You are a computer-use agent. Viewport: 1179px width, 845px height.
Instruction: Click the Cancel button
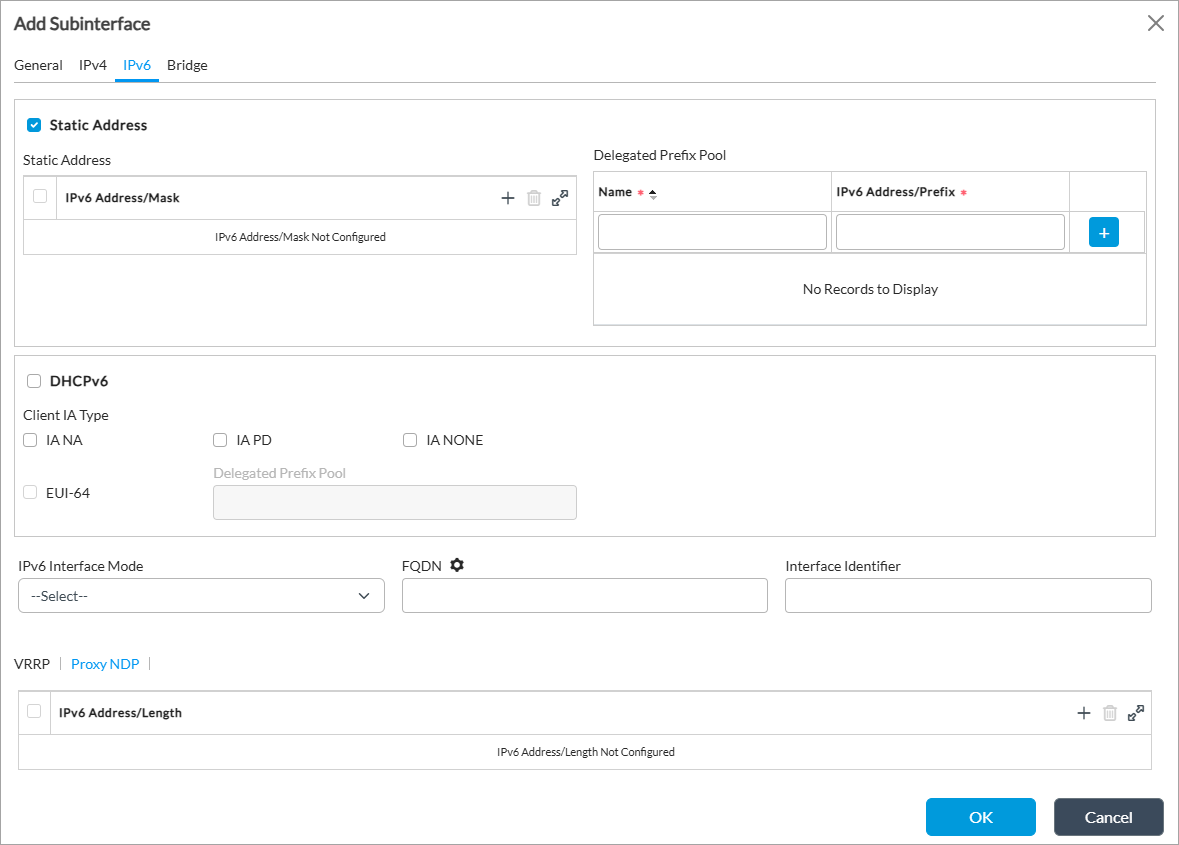[x=1108, y=817]
